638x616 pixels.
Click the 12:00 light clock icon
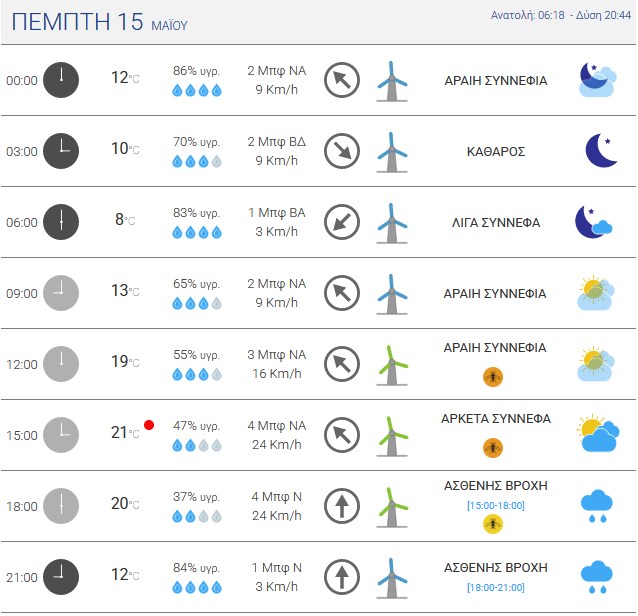click(61, 364)
